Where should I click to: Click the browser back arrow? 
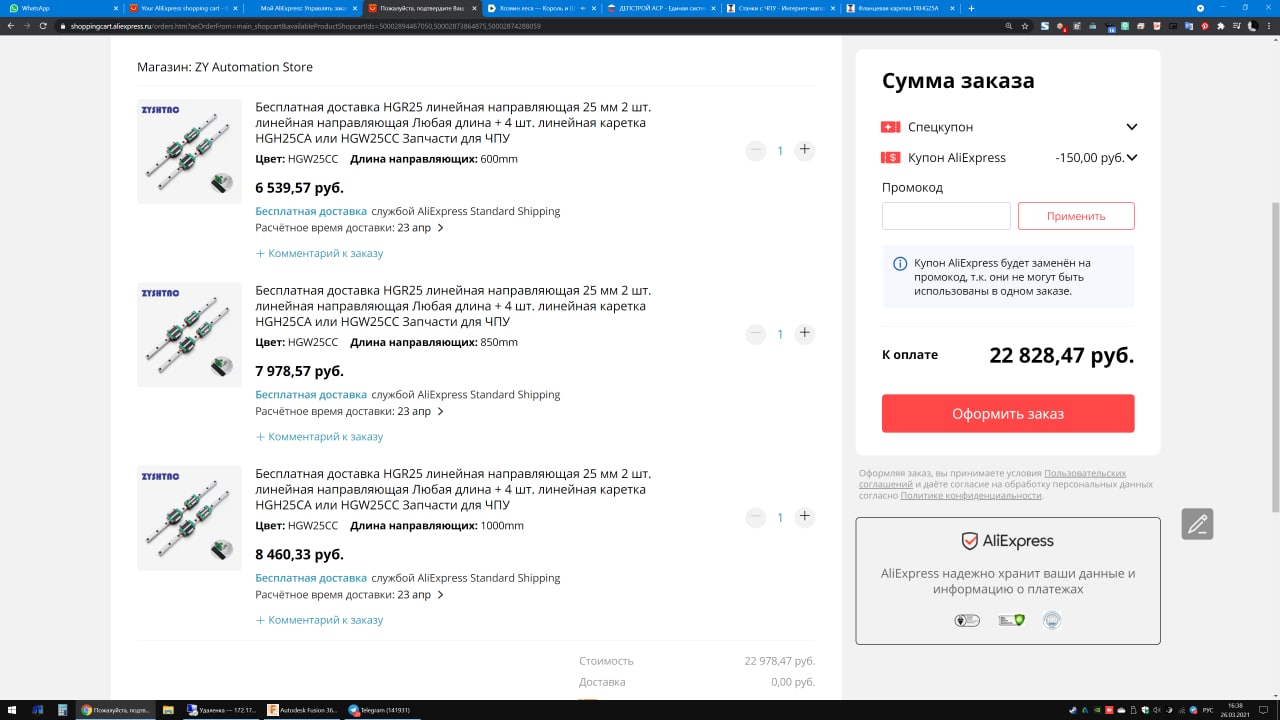coord(10,26)
